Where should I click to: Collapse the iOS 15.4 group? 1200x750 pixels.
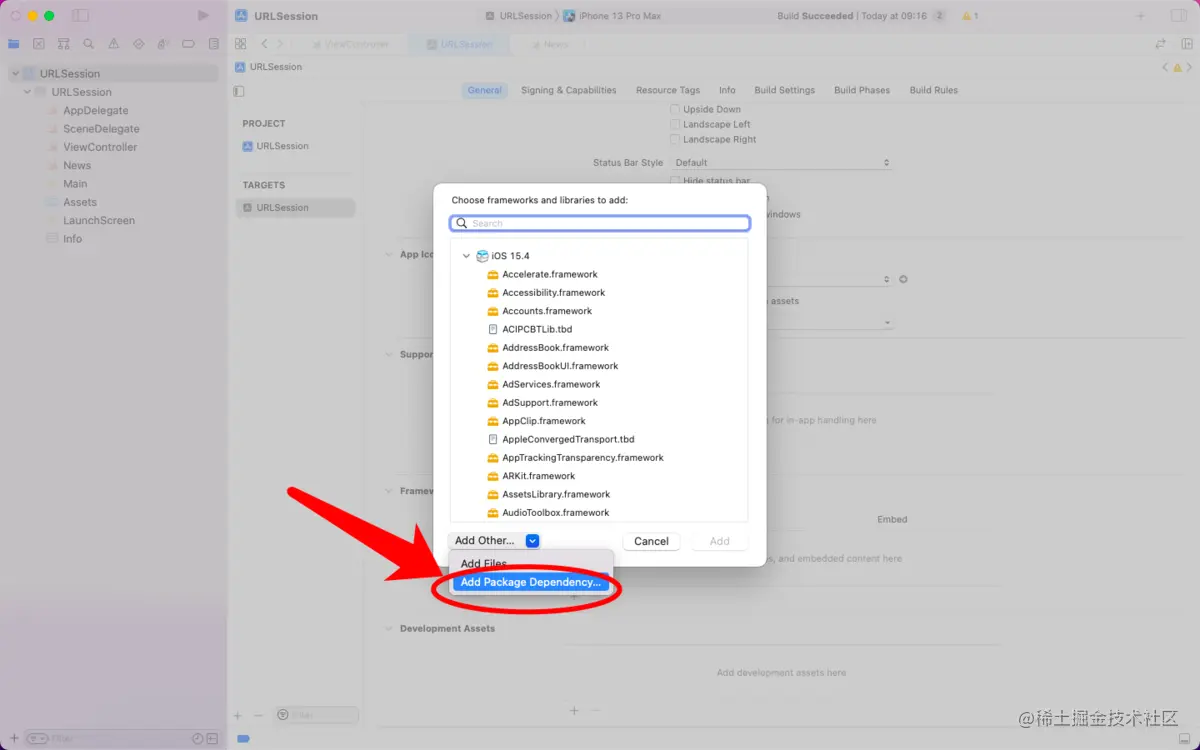pos(466,256)
